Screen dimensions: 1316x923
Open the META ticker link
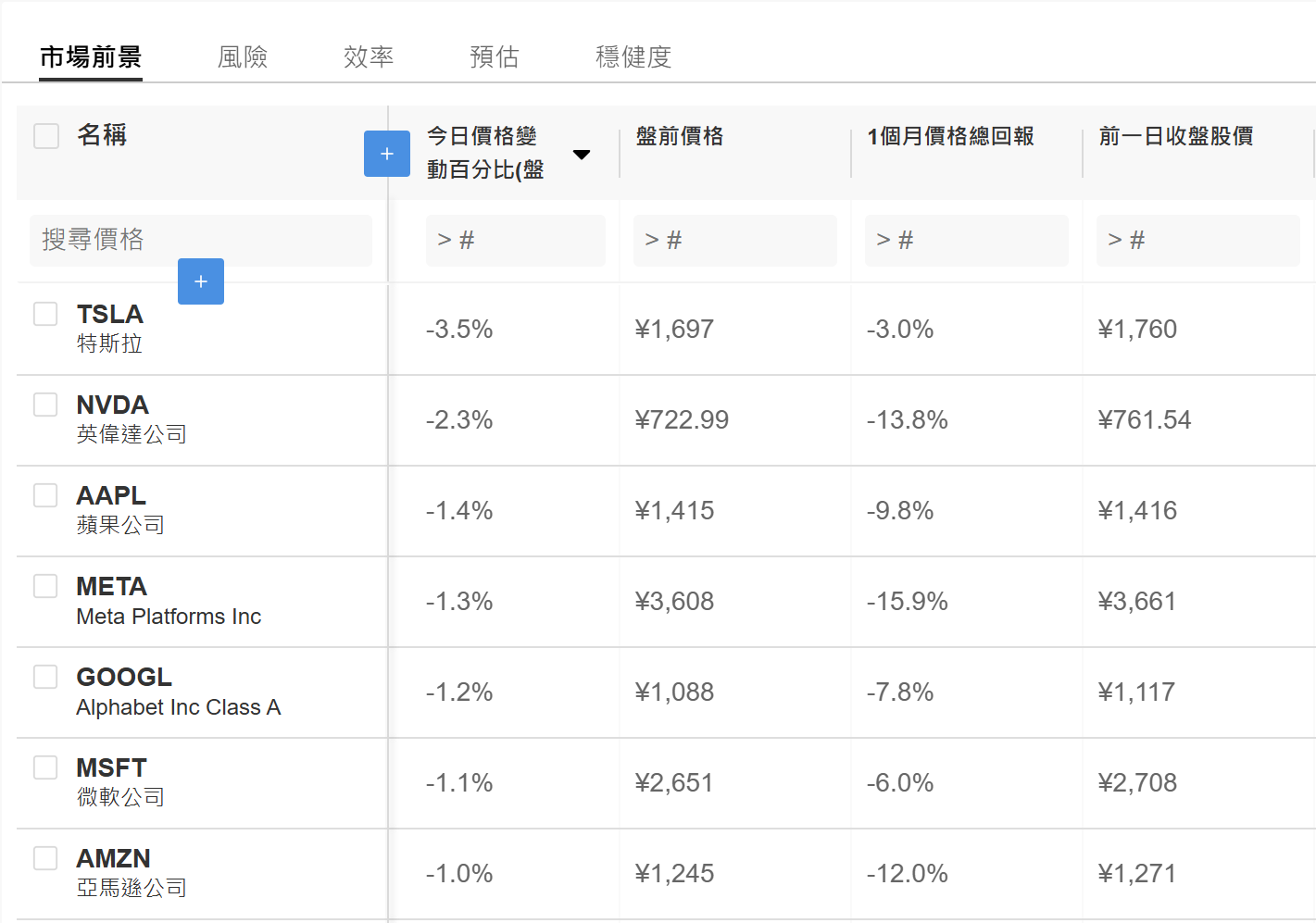point(112,586)
